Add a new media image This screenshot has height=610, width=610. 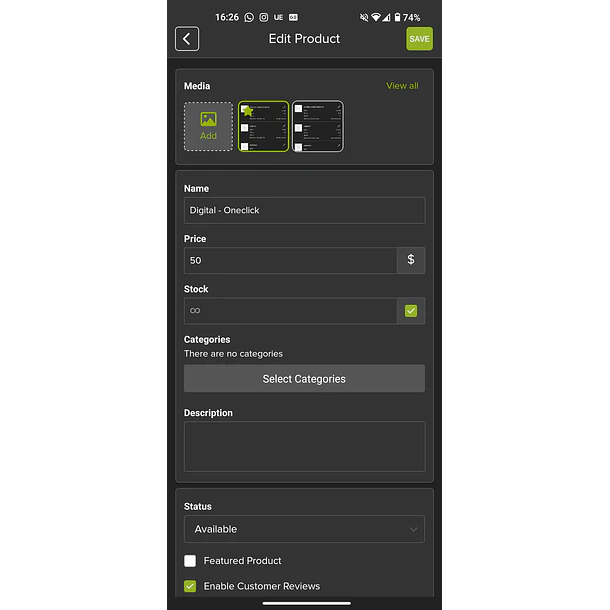pos(208,126)
